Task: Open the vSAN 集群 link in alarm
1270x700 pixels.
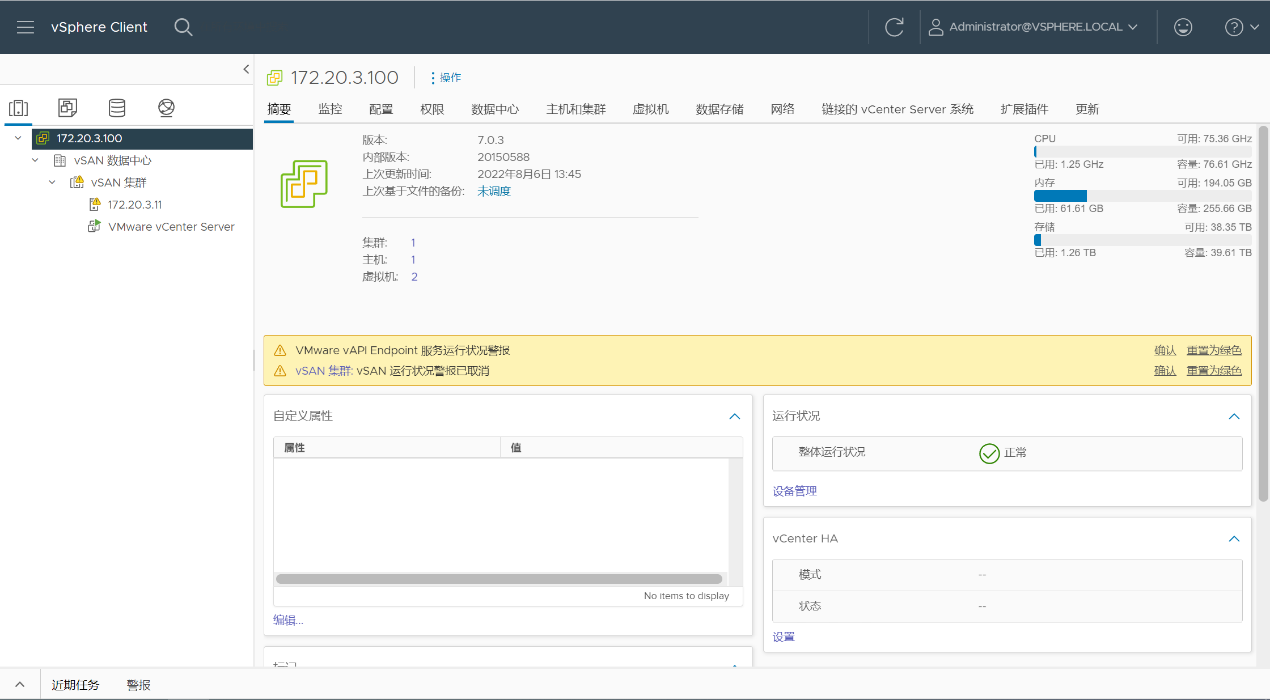Action: coord(323,371)
